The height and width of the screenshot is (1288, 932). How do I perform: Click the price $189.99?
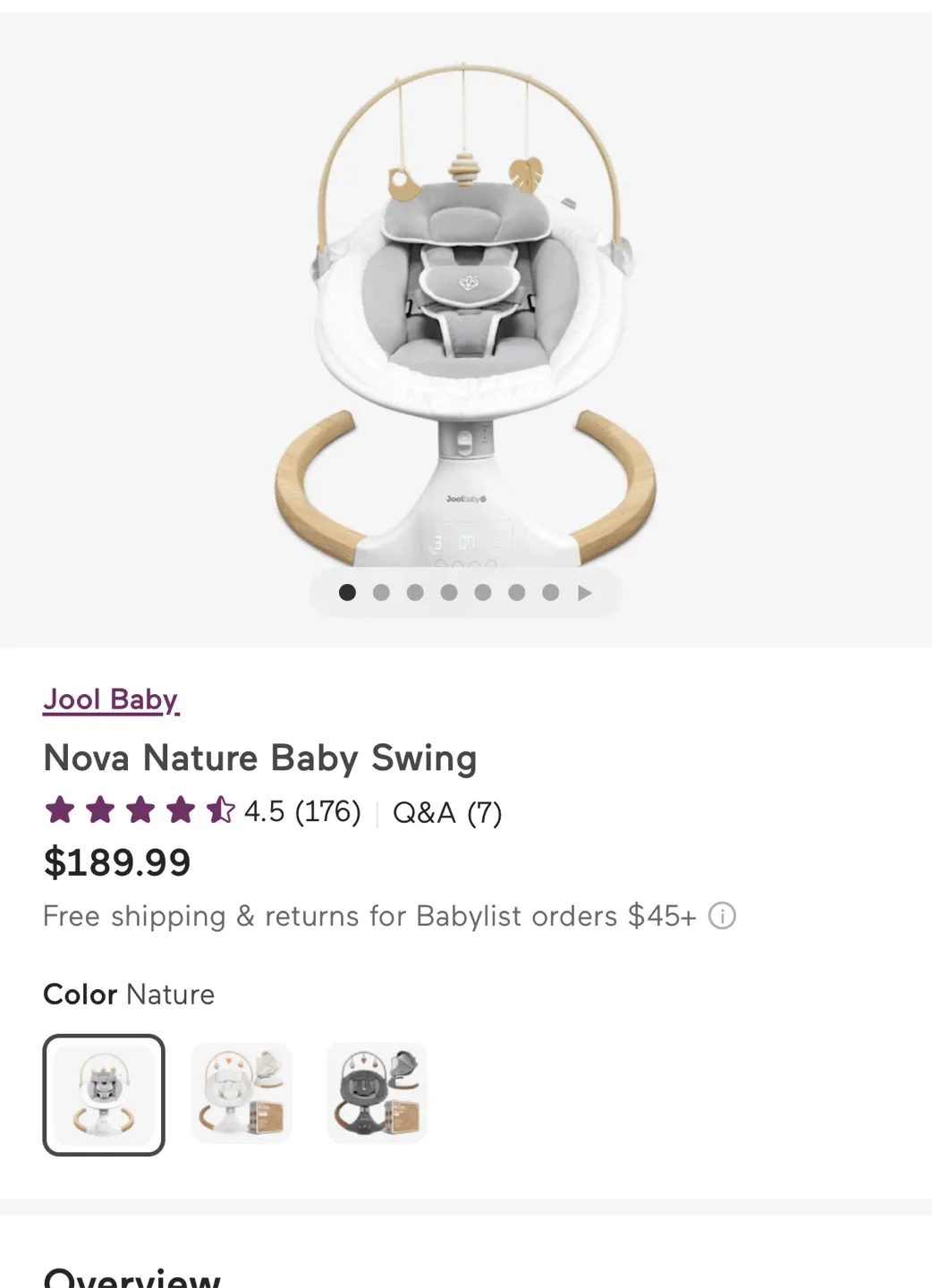tap(116, 862)
